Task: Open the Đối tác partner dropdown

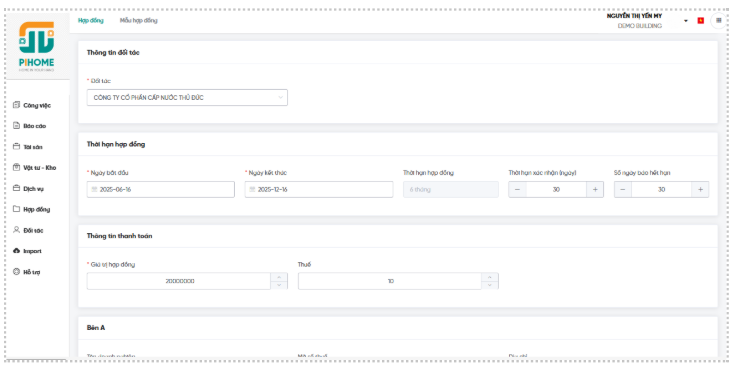Action: pyautogui.click(x=187, y=98)
